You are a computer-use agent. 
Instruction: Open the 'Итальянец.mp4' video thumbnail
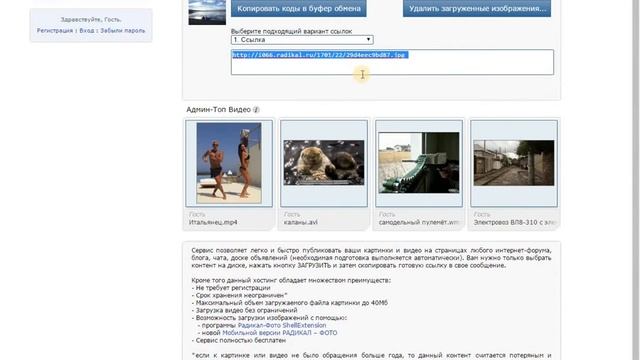coord(229,163)
